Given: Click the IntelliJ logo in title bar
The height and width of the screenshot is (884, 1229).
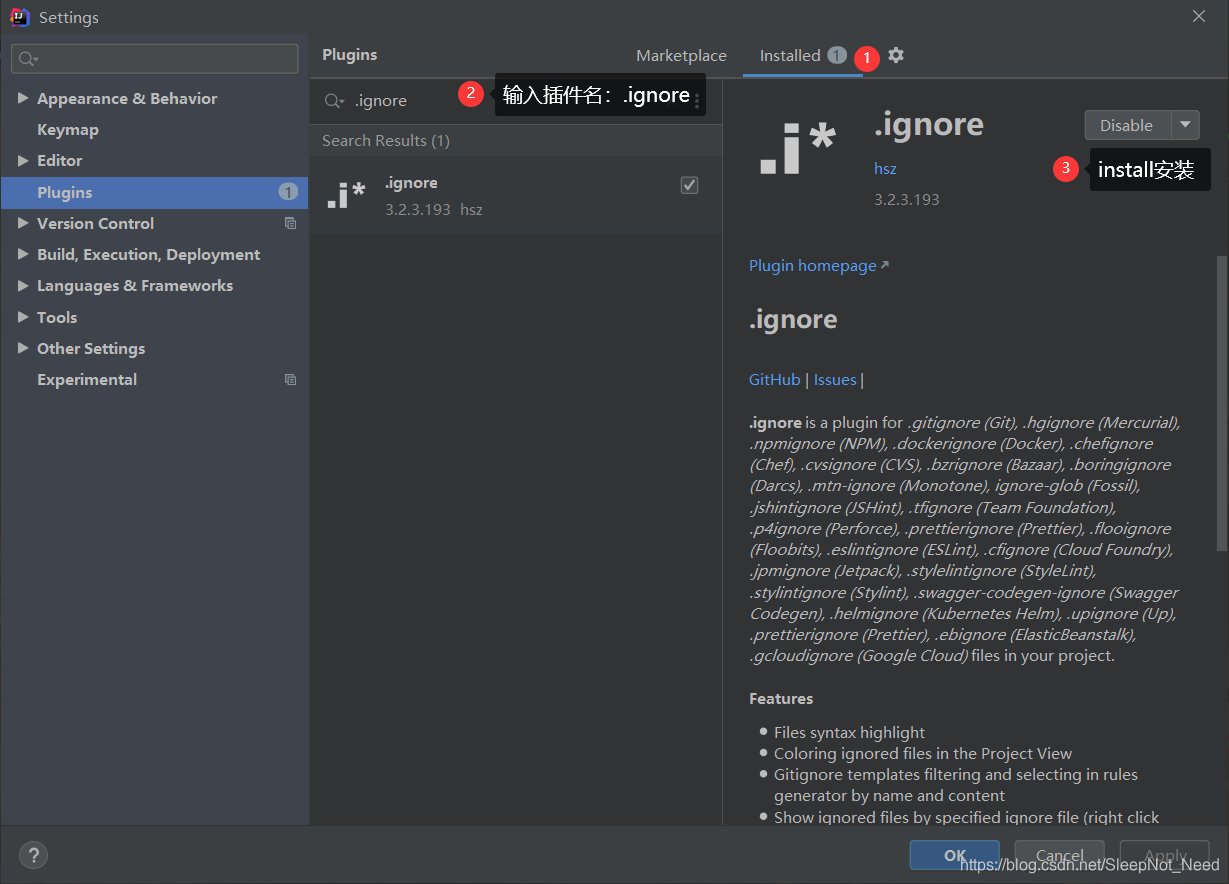Looking at the screenshot, I should (19, 16).
